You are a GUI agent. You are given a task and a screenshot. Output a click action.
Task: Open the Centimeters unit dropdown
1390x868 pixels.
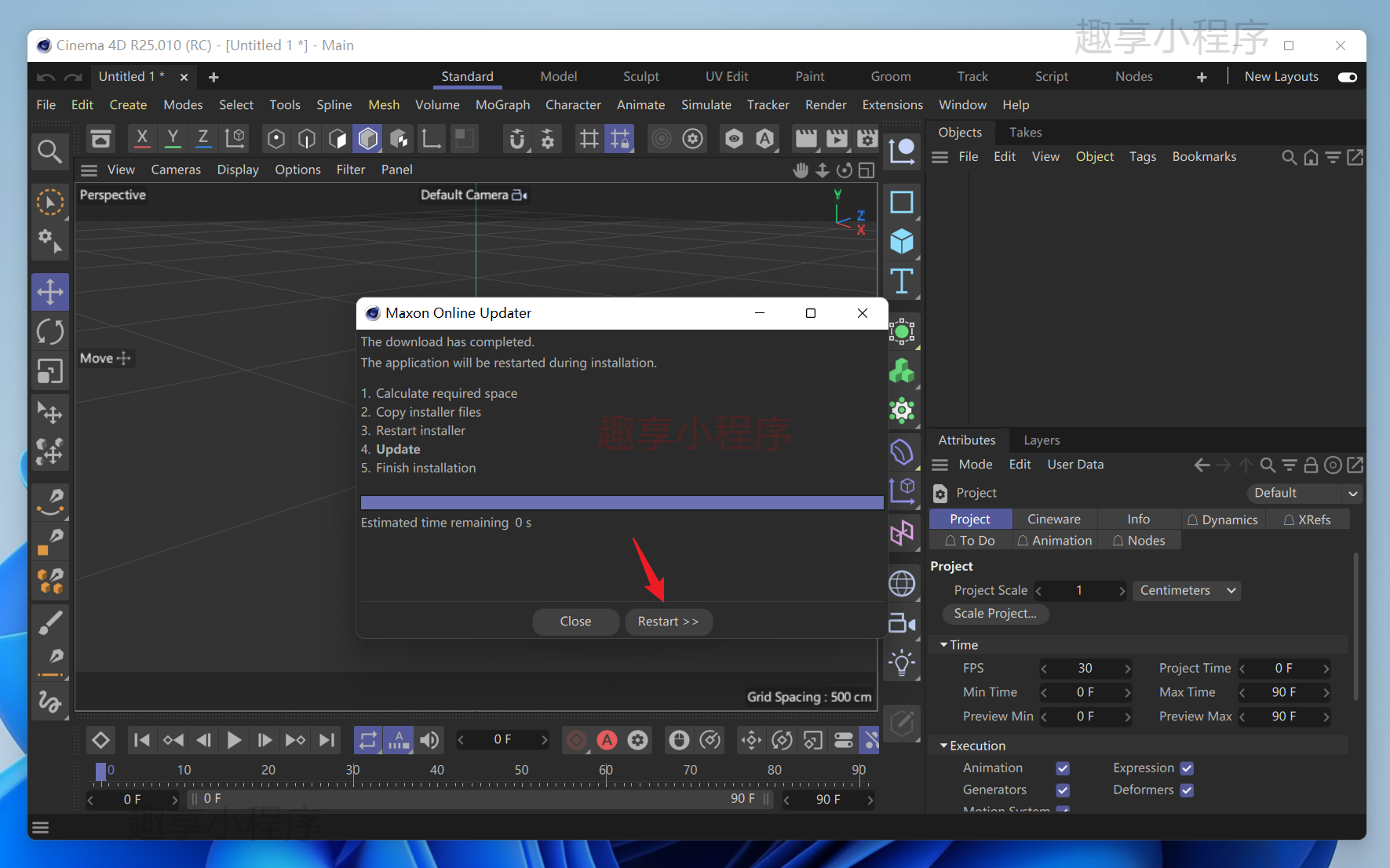point(1187,590)
